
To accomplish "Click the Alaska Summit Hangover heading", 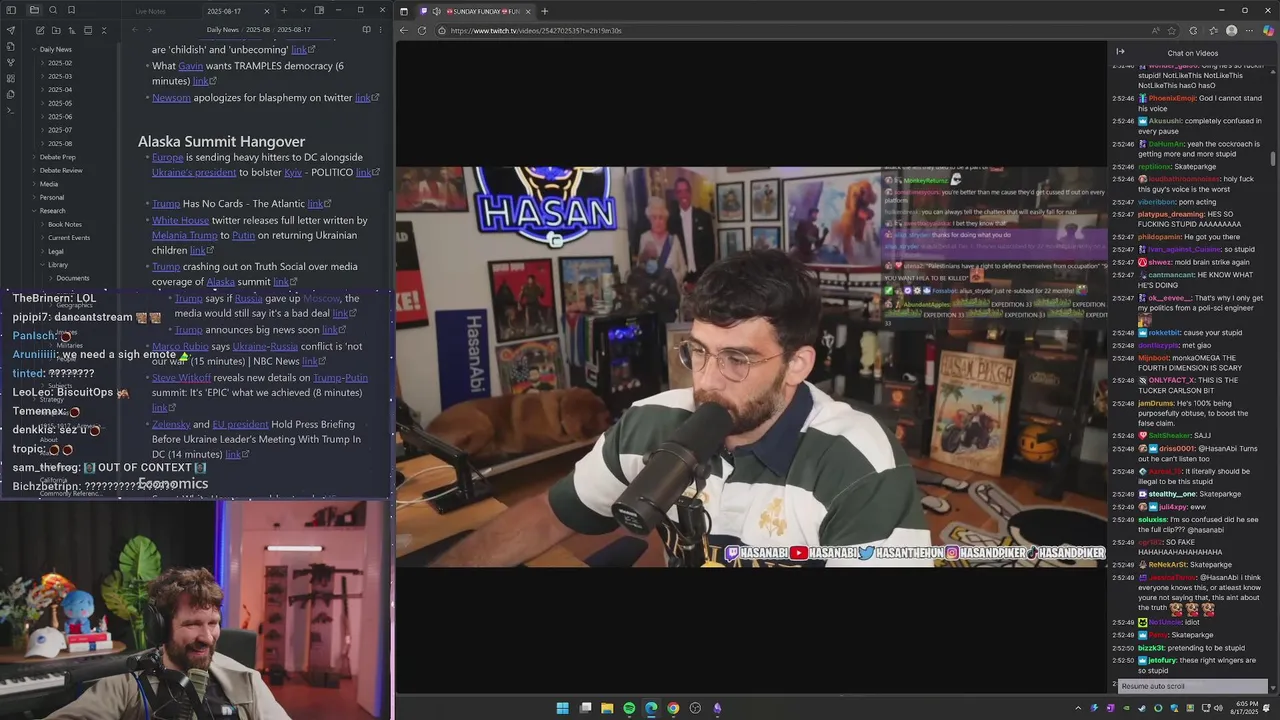I will point(221,141).
